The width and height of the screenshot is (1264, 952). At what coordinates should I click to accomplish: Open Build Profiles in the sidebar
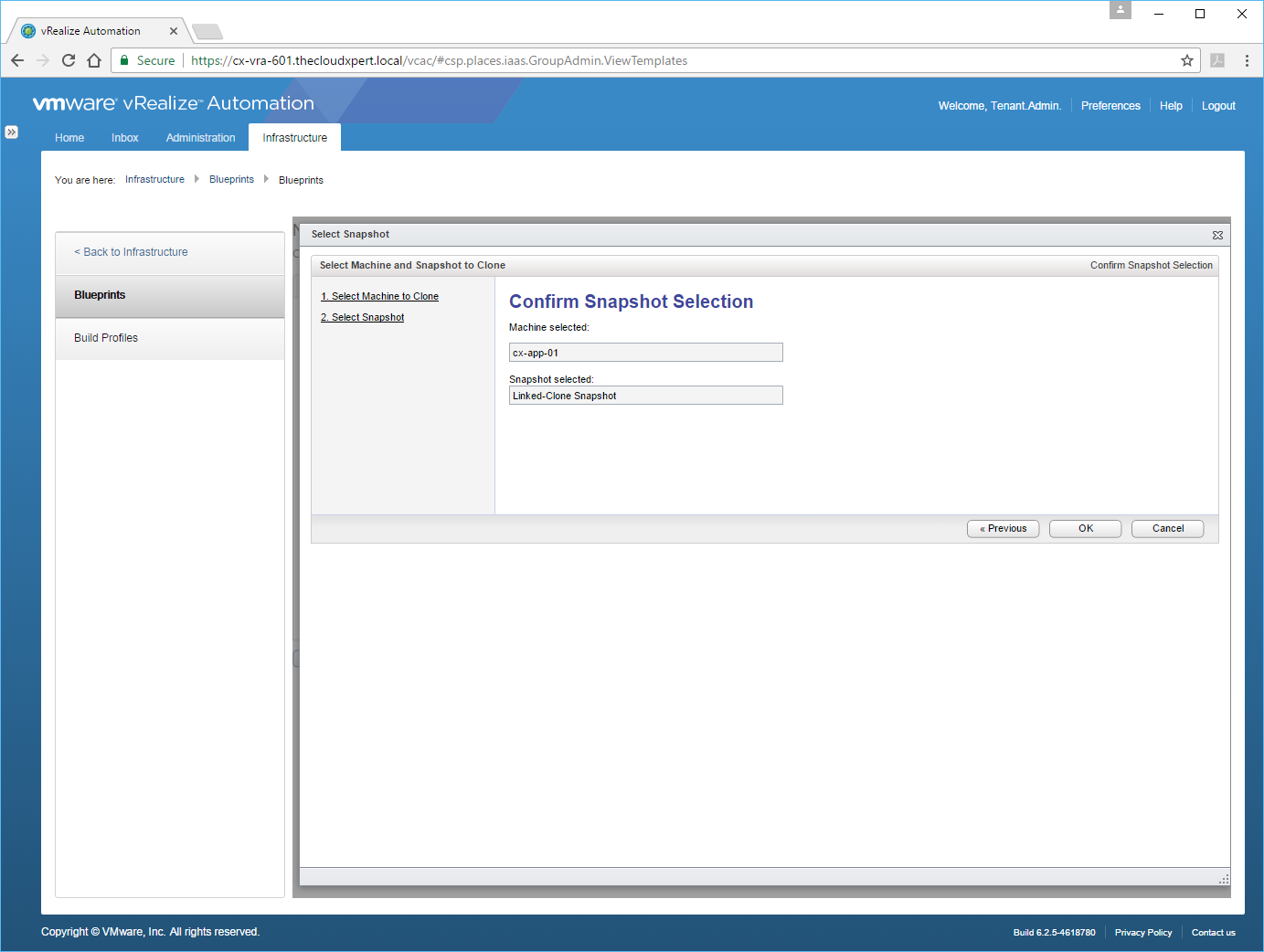(106, 338)
